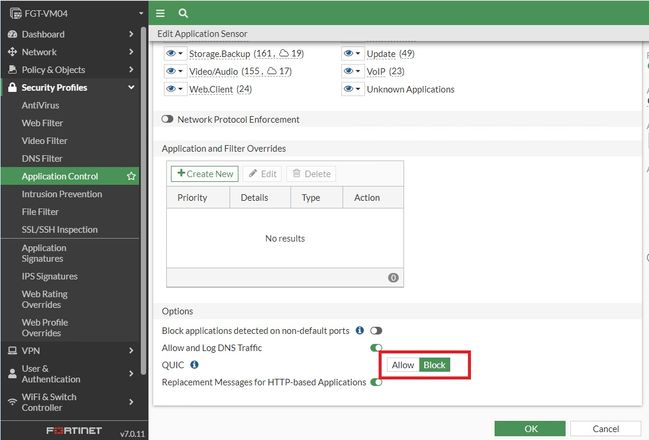Click the Policy & Objects icon
This screenshot has width=649, height=440.
click(12, 70)
